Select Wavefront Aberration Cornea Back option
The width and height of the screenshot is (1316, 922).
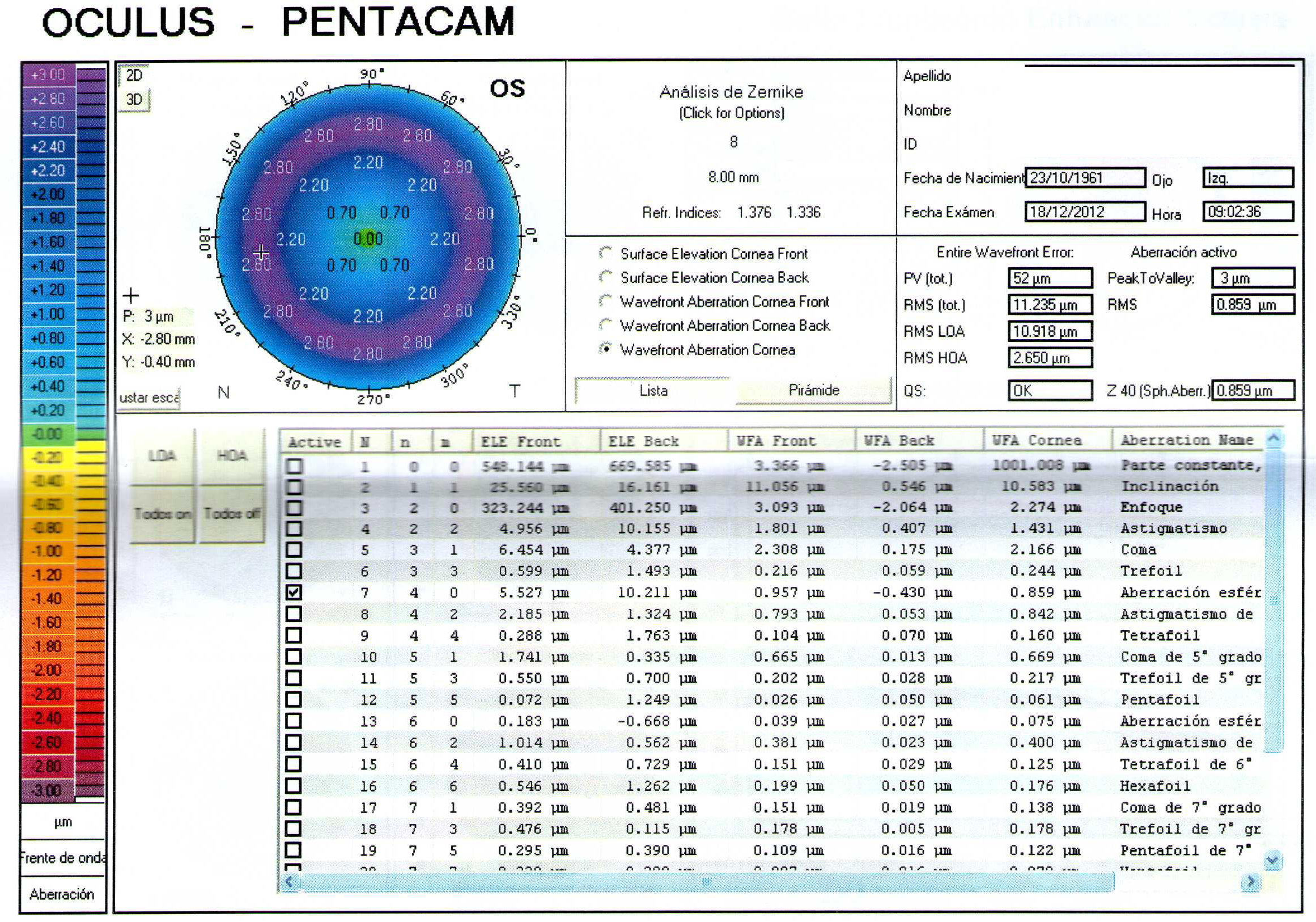click(605, 325)
